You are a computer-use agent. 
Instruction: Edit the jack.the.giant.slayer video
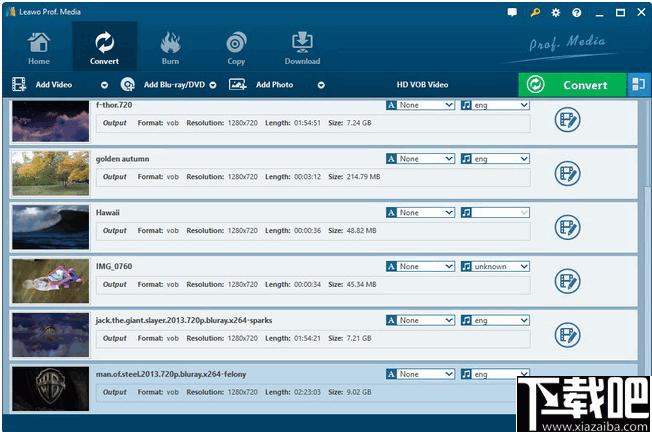(x=568, y=335)
